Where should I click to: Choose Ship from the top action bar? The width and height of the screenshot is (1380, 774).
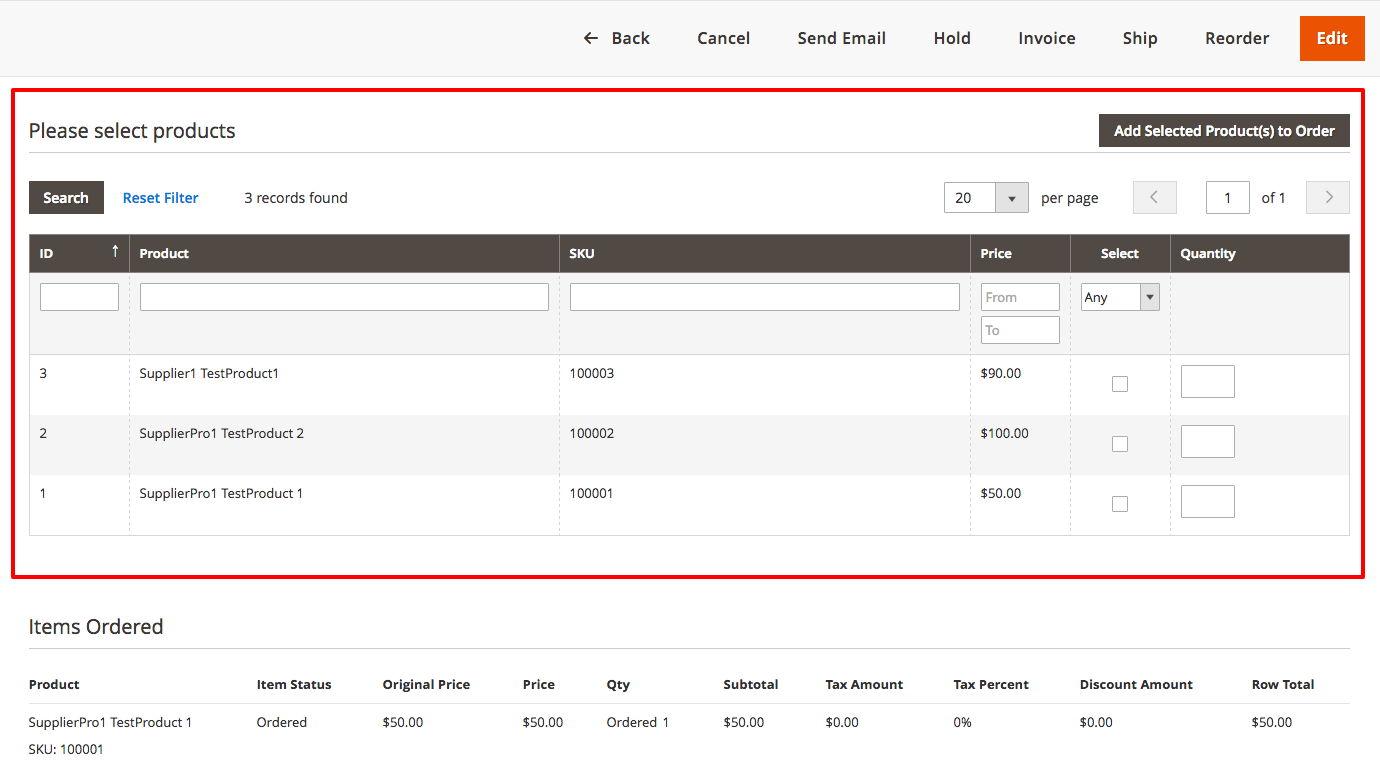pyautogui.click(x=1139, y=38)
